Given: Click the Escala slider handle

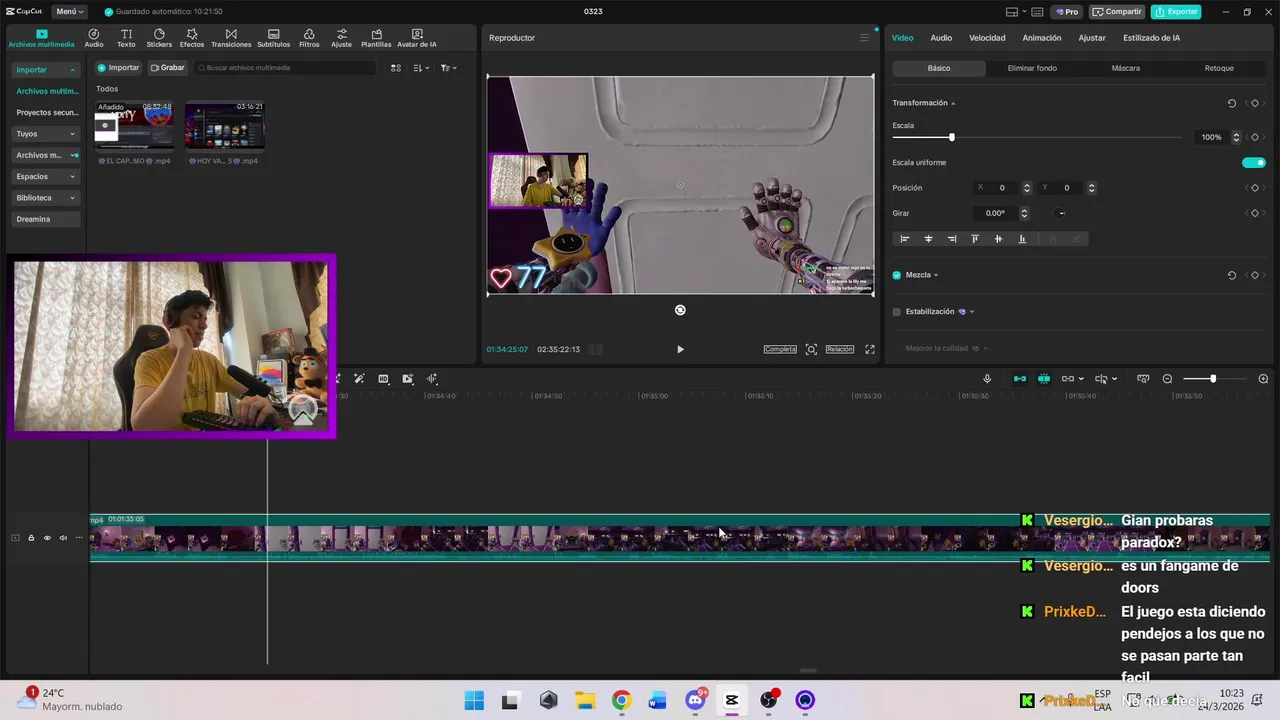Looking at the screenshot, I should coord(951,137).
